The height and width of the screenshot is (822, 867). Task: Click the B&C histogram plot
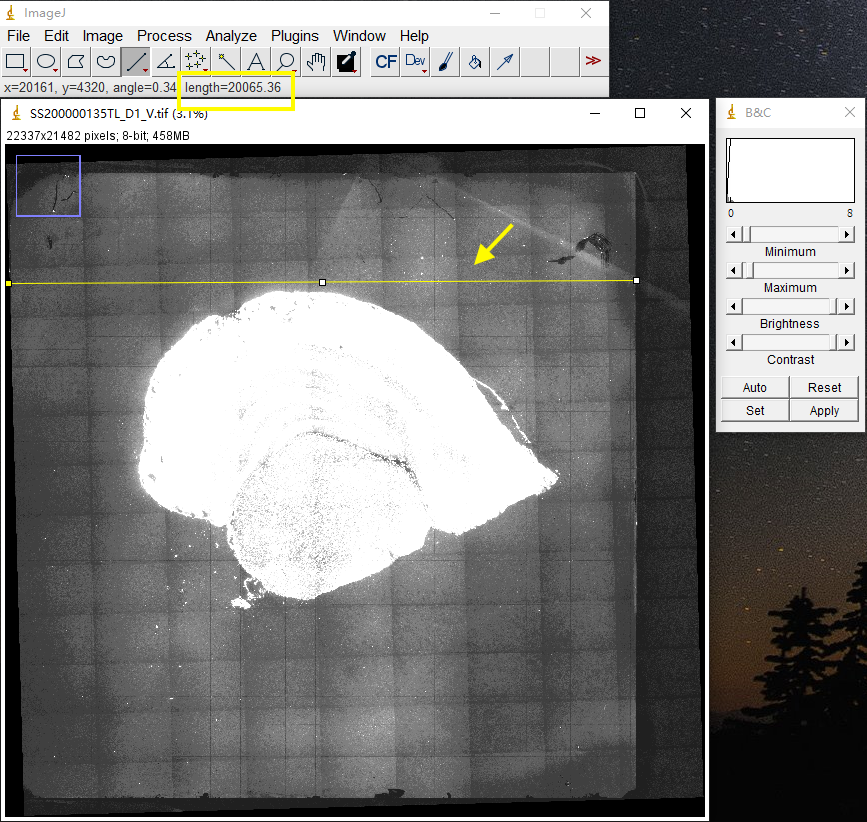coord(790,170)
